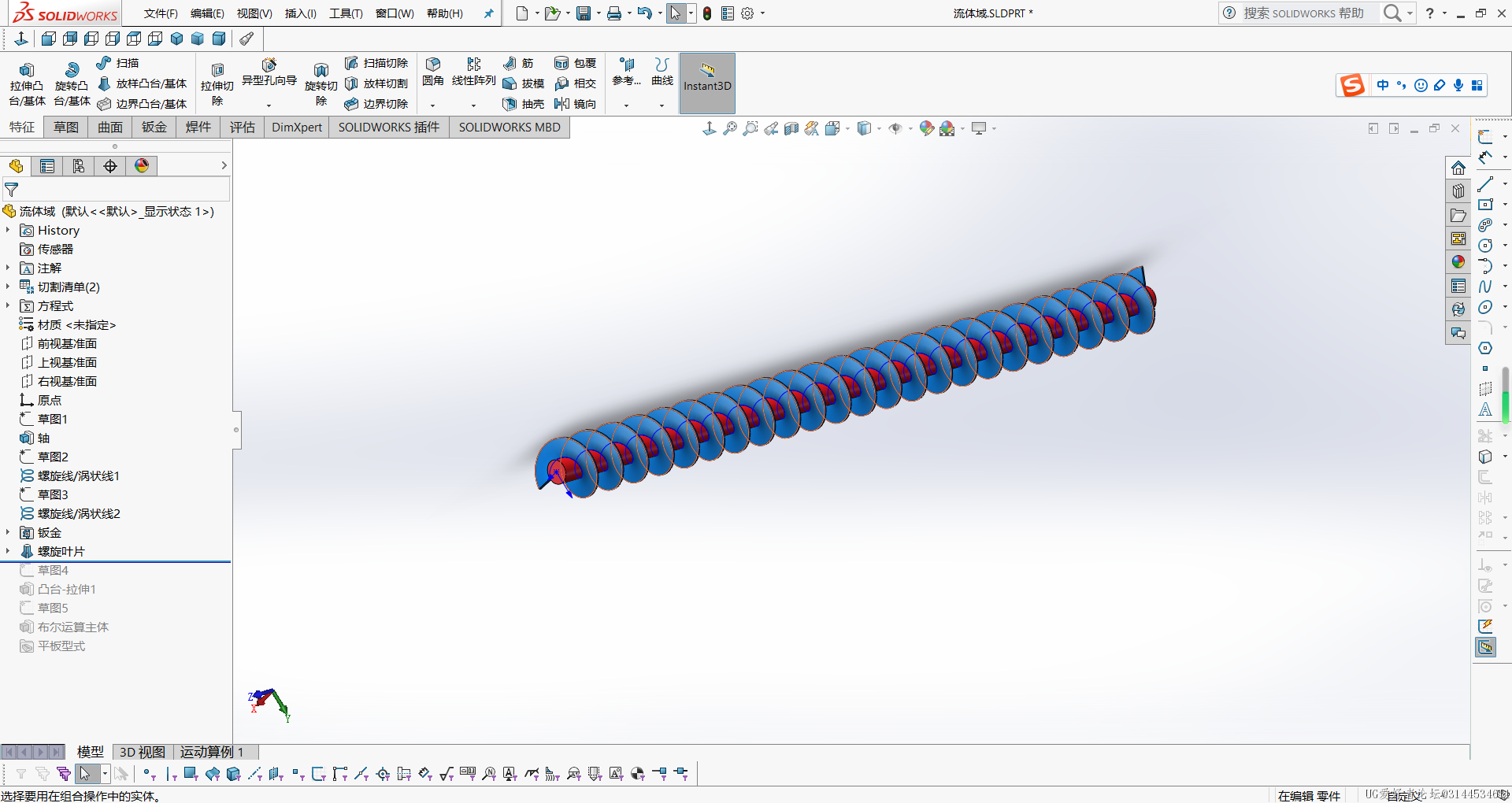This screenshot has height=803, width=1512.
Task: Switch to ConfigurationManager tab
Action: tap(79, 166)
